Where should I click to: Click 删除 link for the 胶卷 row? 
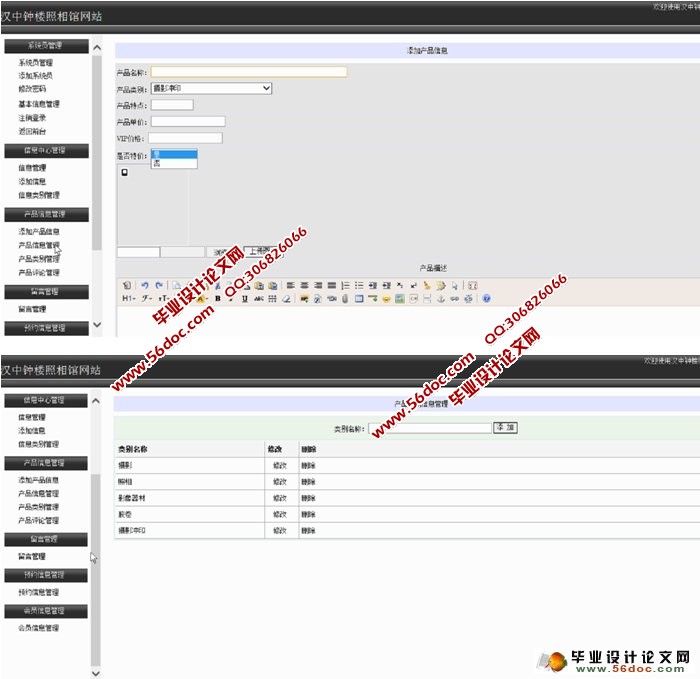pos(308,513)
